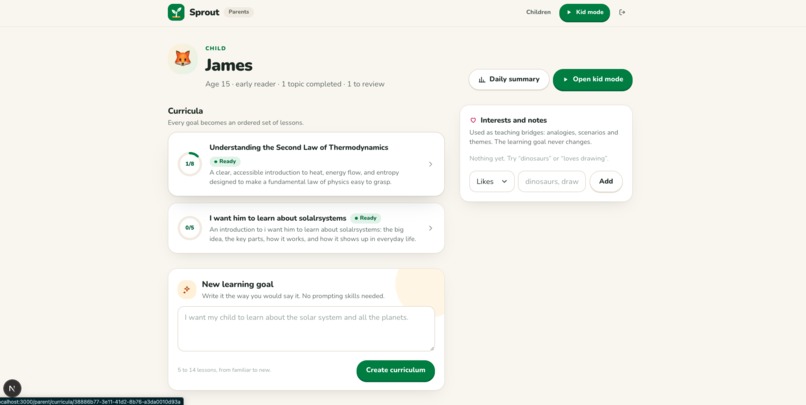Click the Create curriculum button

pos(395,371)
